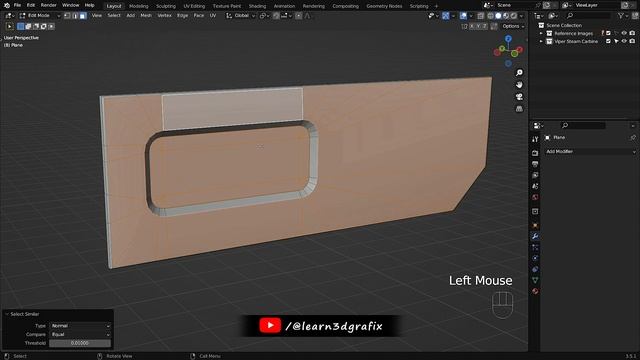The width and height of the screenshot is (640, 360).
Task: Select face select mode
Action: tap(83, 16)
